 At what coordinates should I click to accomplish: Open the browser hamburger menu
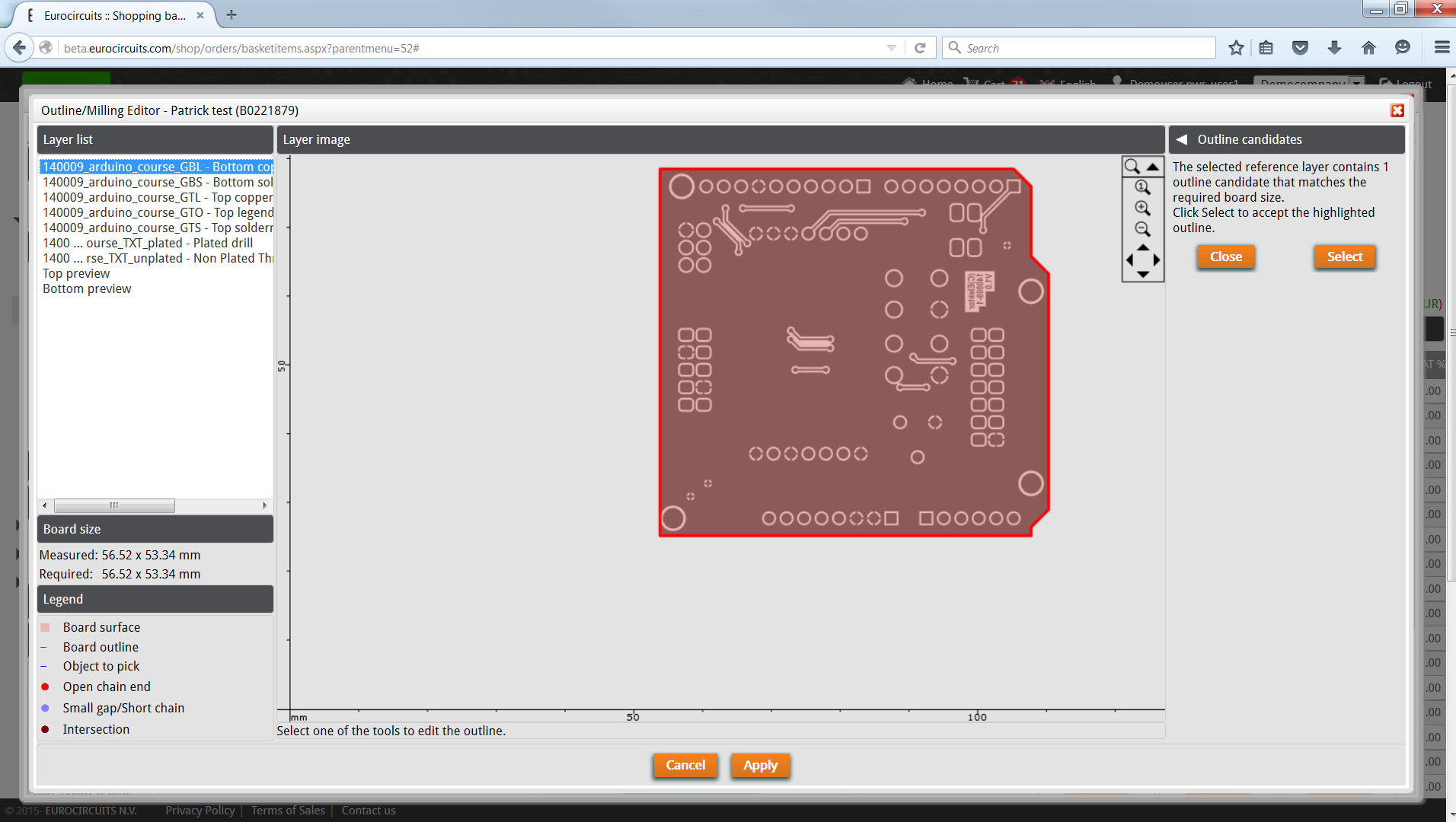(x=1442, y=48)
